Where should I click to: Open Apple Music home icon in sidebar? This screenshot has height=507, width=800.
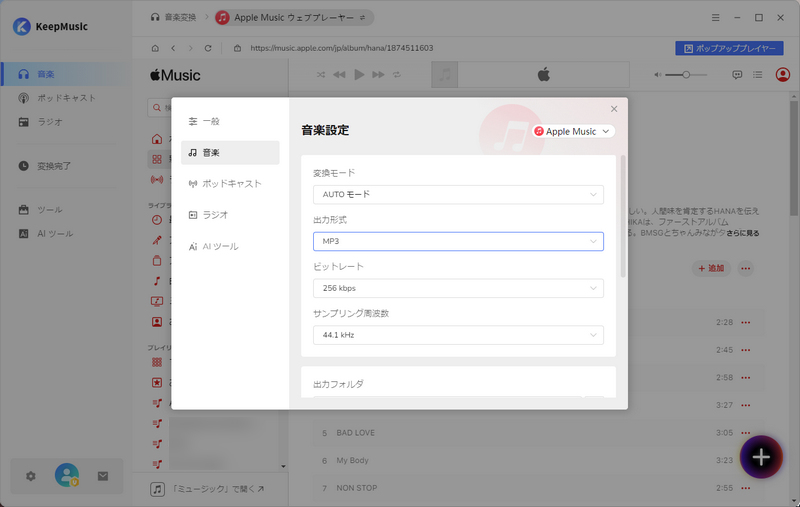157,139
